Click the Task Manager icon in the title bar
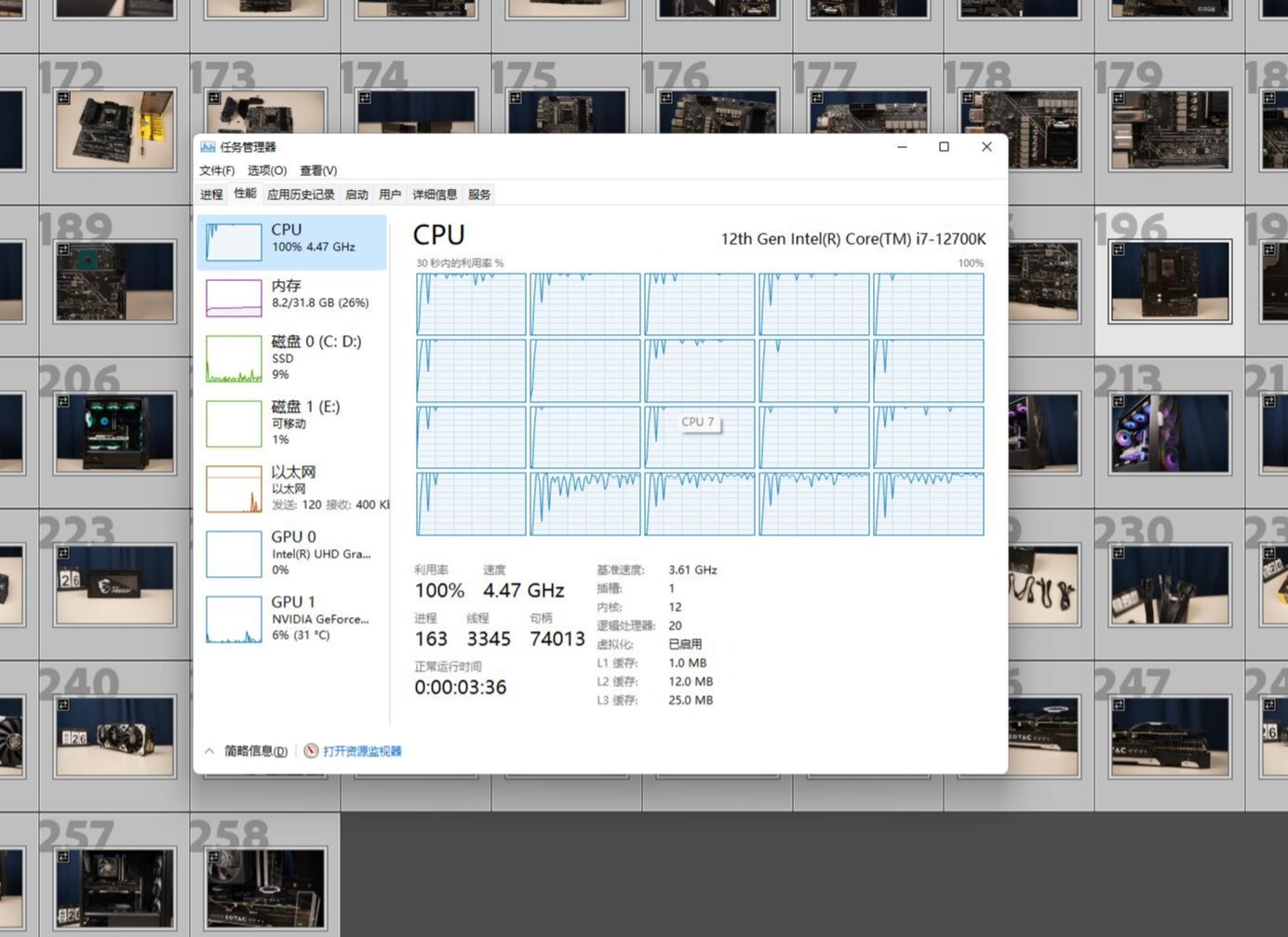1288x937 pixels. click(x=207, y=146)
